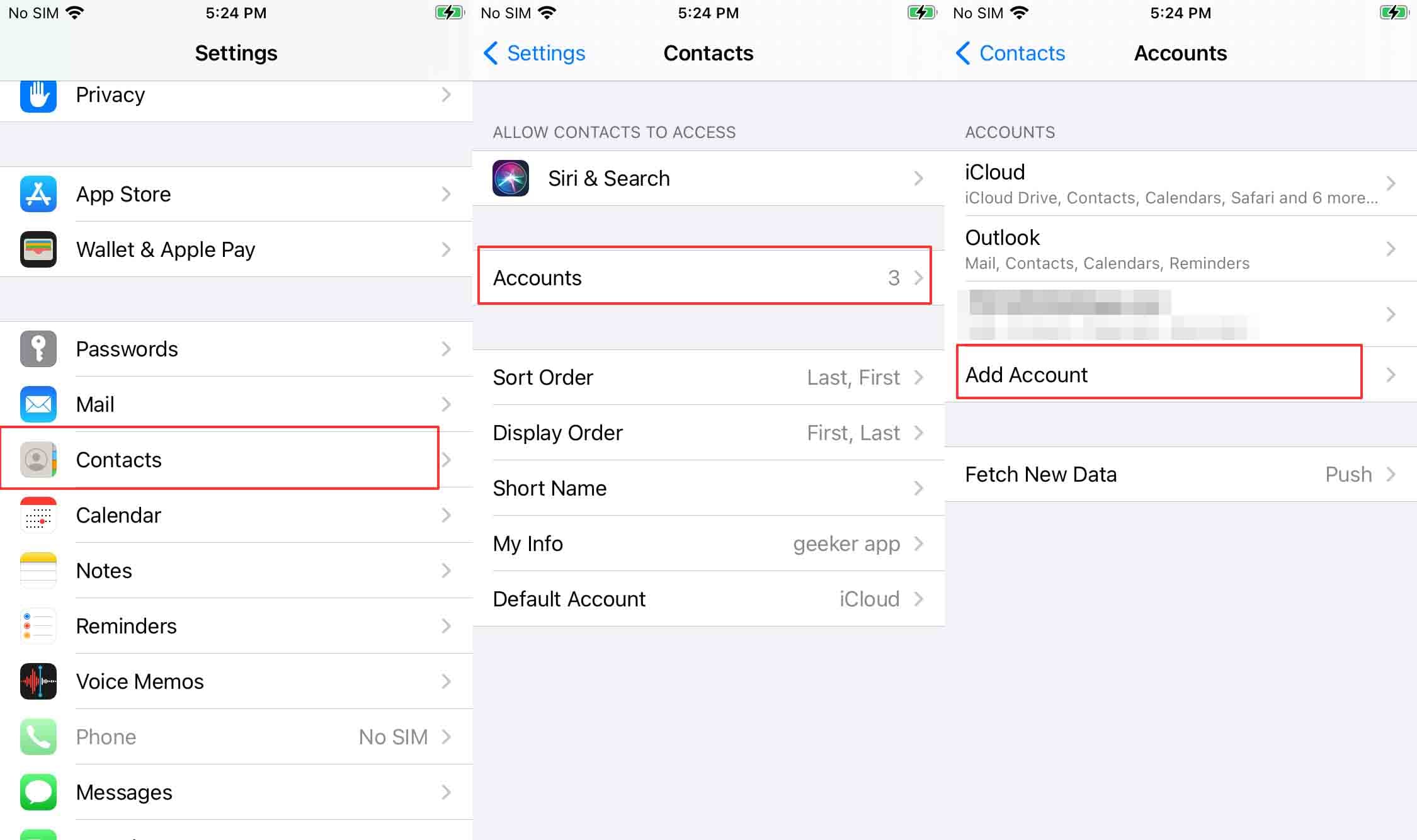The image size is (1417, 840).
Task: Tap the Reminders list icon
Action: pyautogui.click(x=38, y=626)
